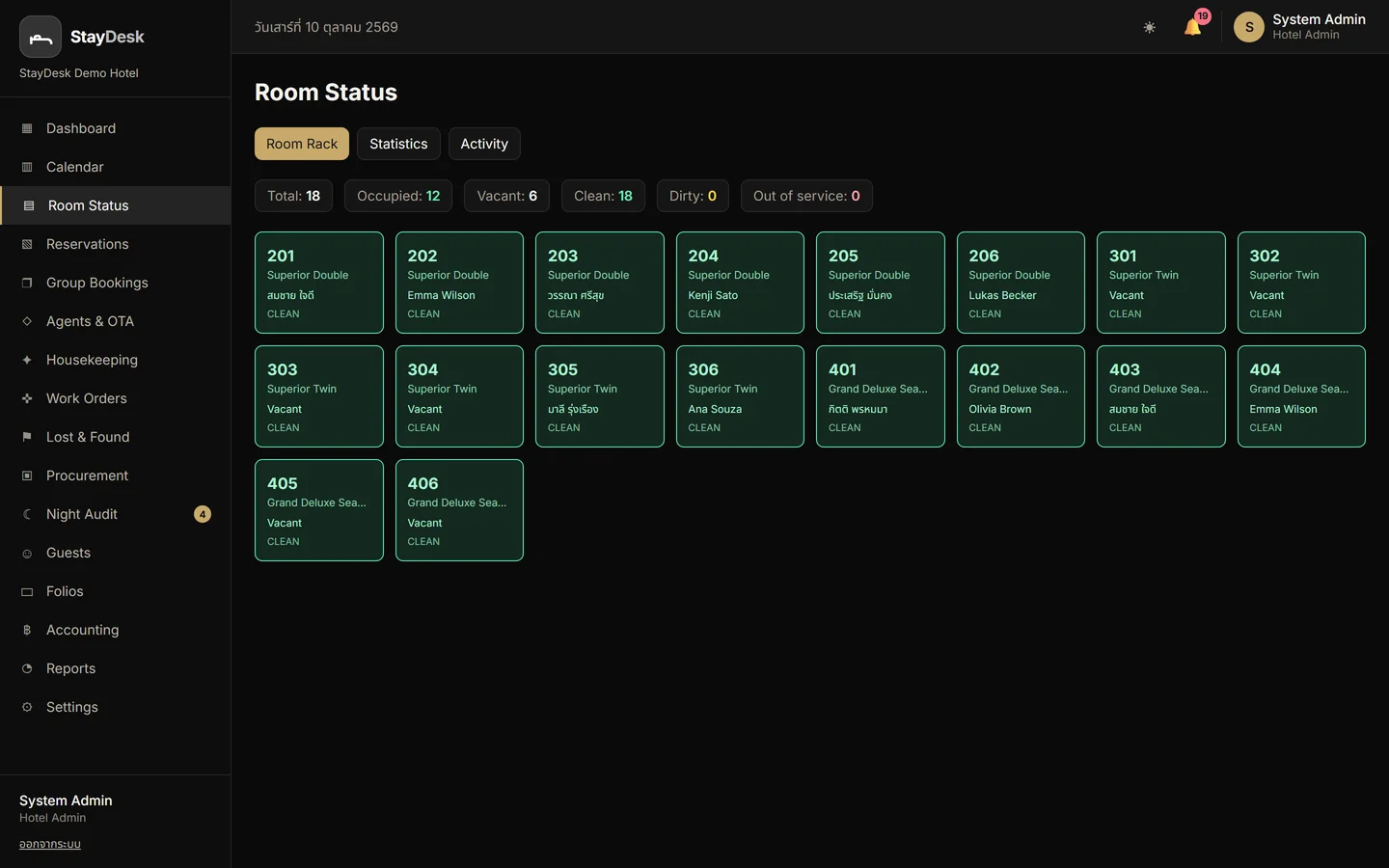
Task: Open the Activity tab
Action: pyautogui.click(x=484, y=144)
